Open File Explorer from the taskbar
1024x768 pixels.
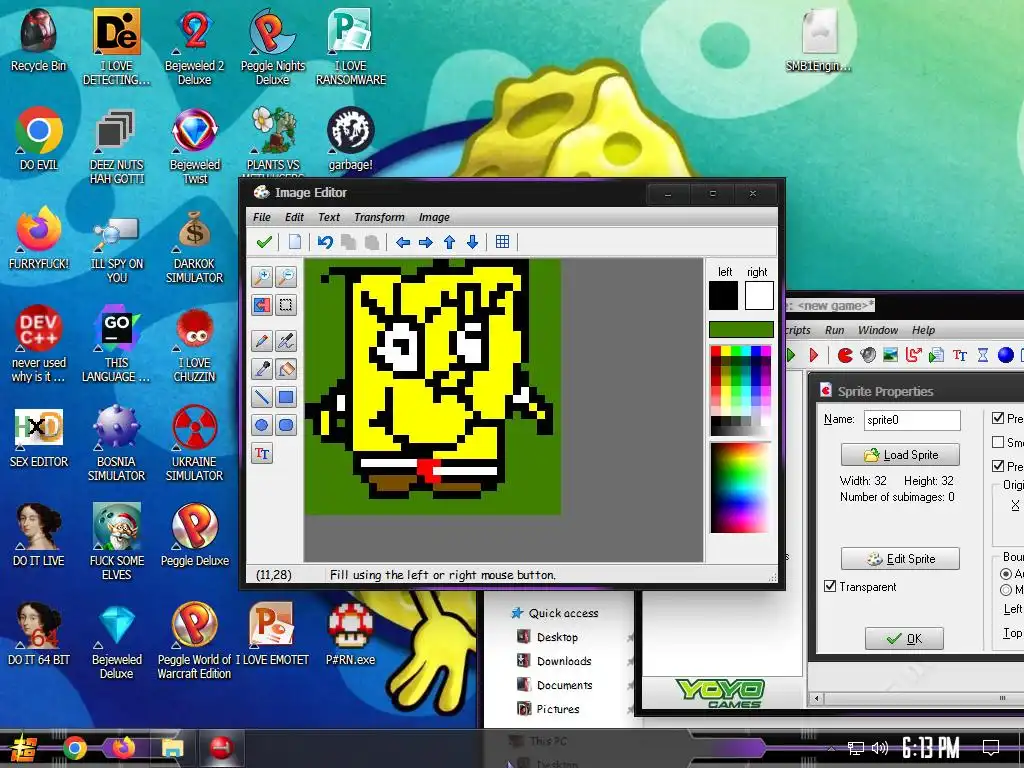point(172,748)
